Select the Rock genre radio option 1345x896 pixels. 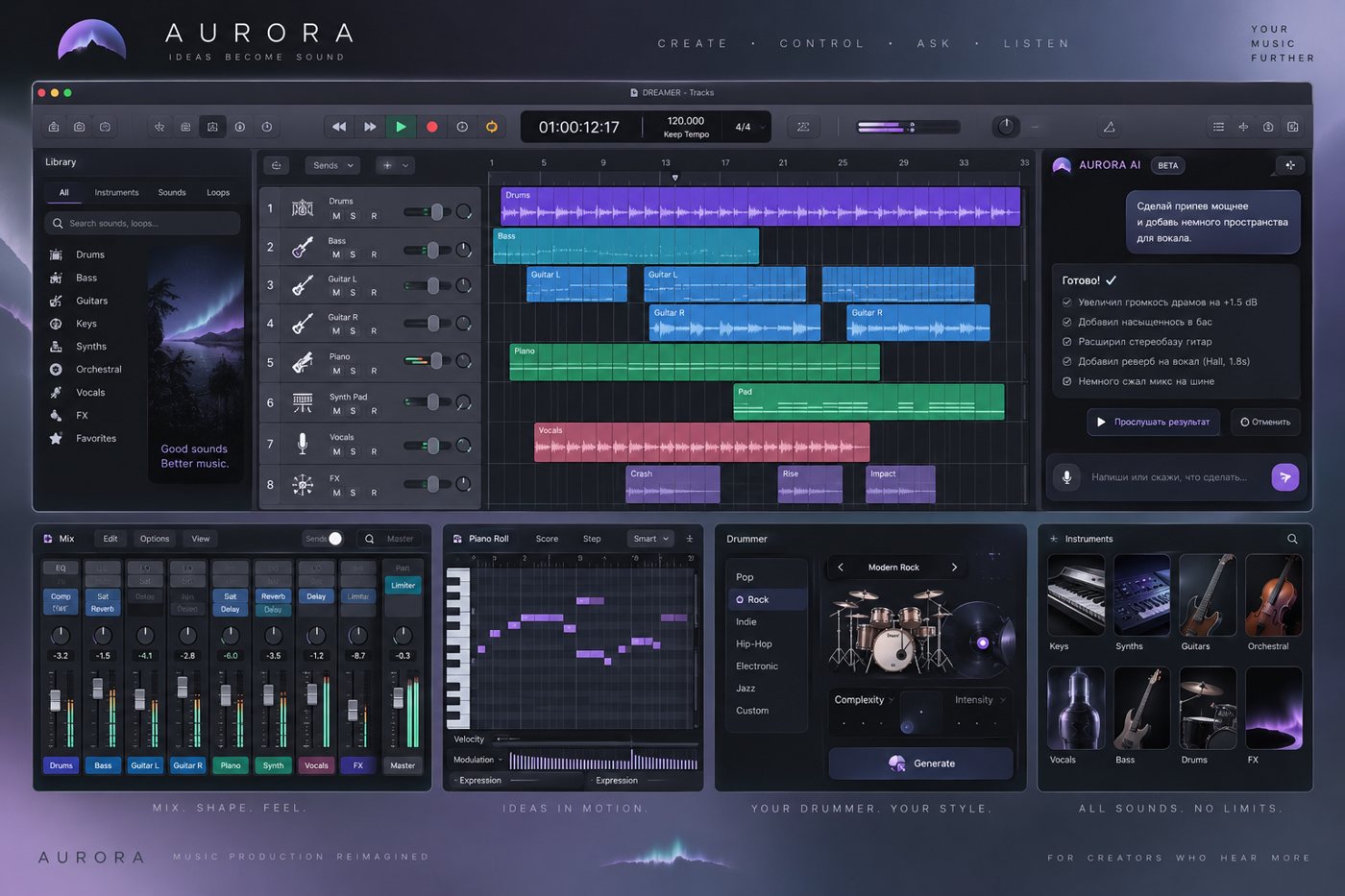[740, 599]
